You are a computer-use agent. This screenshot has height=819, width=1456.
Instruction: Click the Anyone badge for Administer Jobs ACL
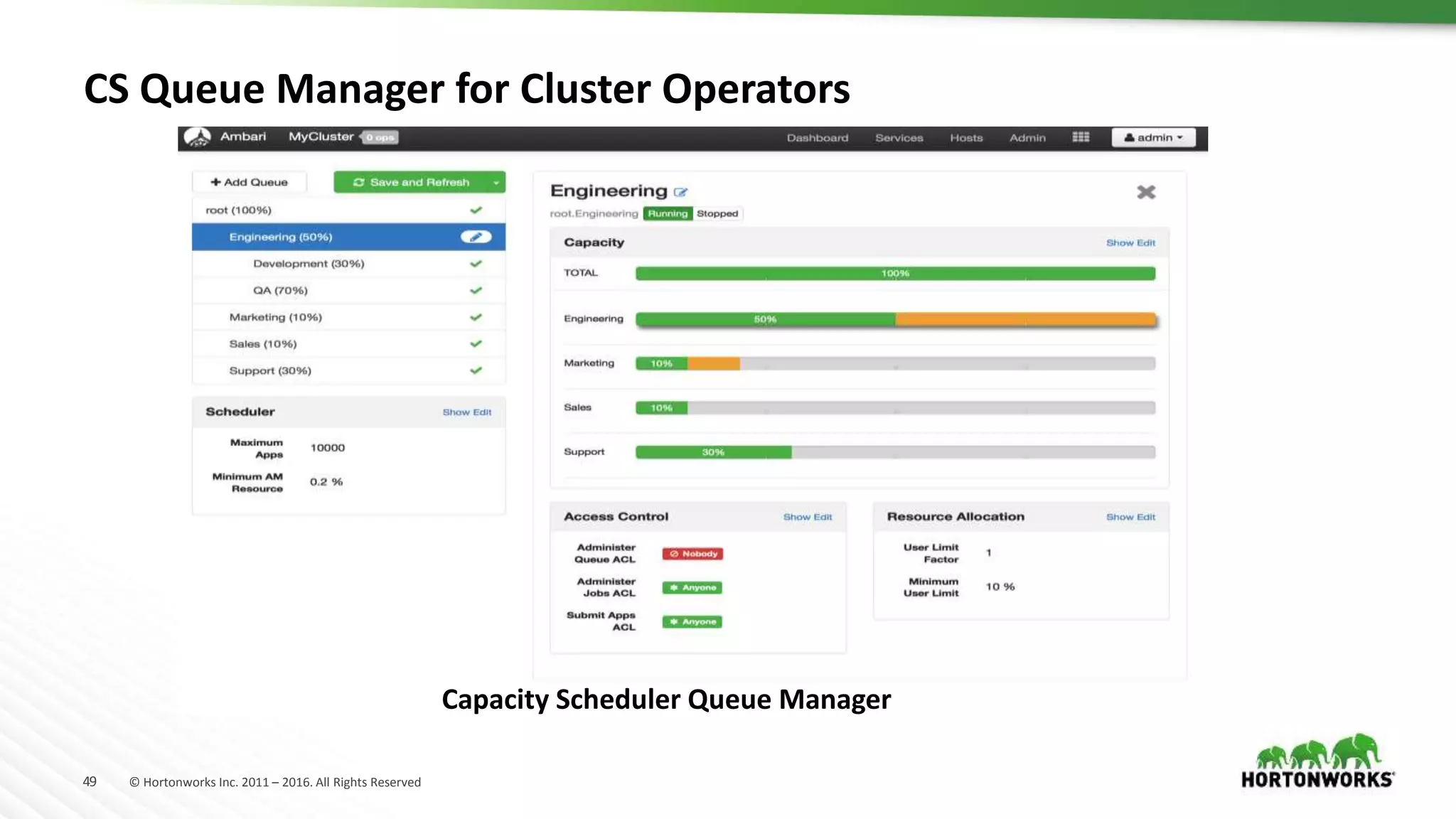(692, 588)
